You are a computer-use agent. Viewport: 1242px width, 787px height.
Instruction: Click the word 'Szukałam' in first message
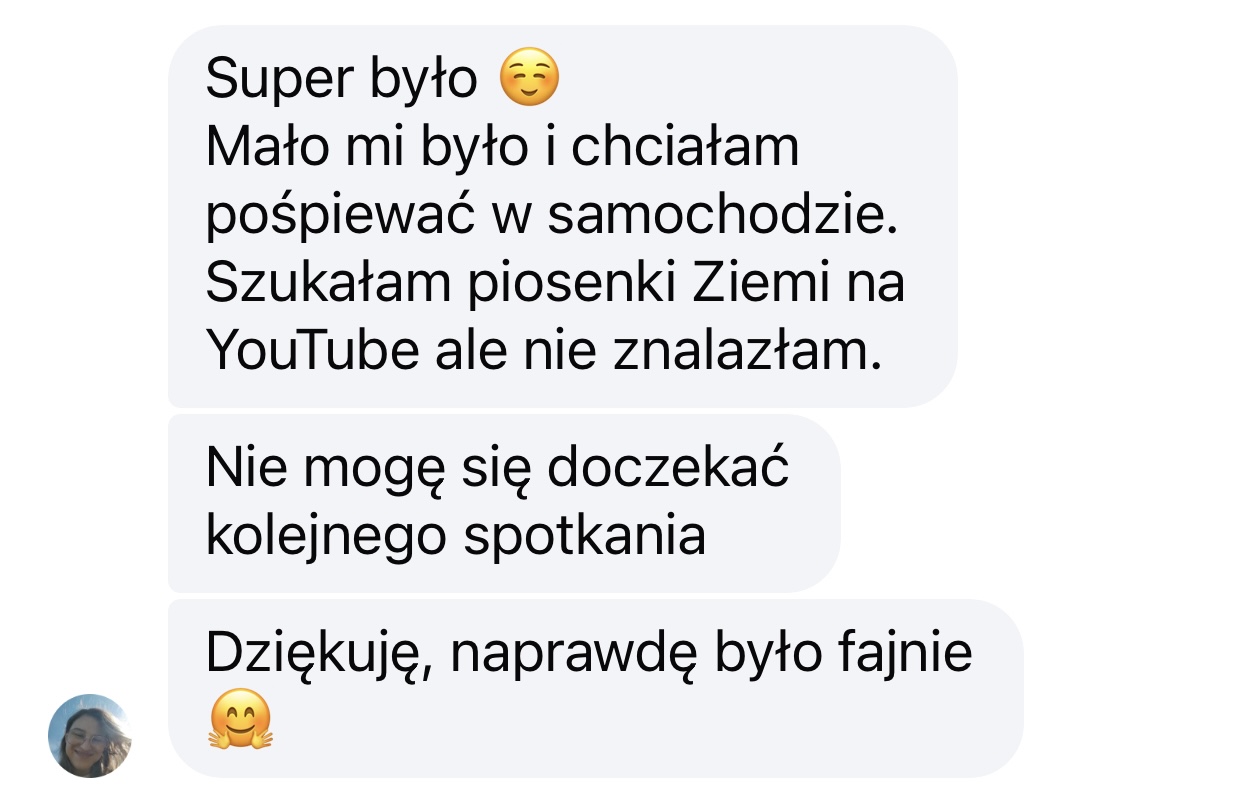click(x=328, y=285)
